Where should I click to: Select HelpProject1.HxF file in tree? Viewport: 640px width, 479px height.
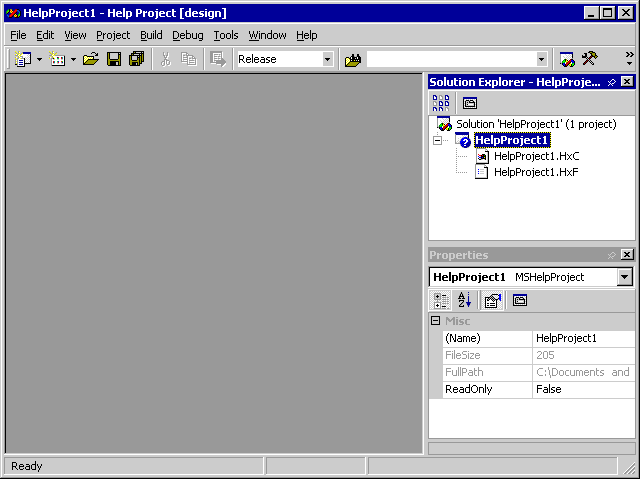coord(536,172)
